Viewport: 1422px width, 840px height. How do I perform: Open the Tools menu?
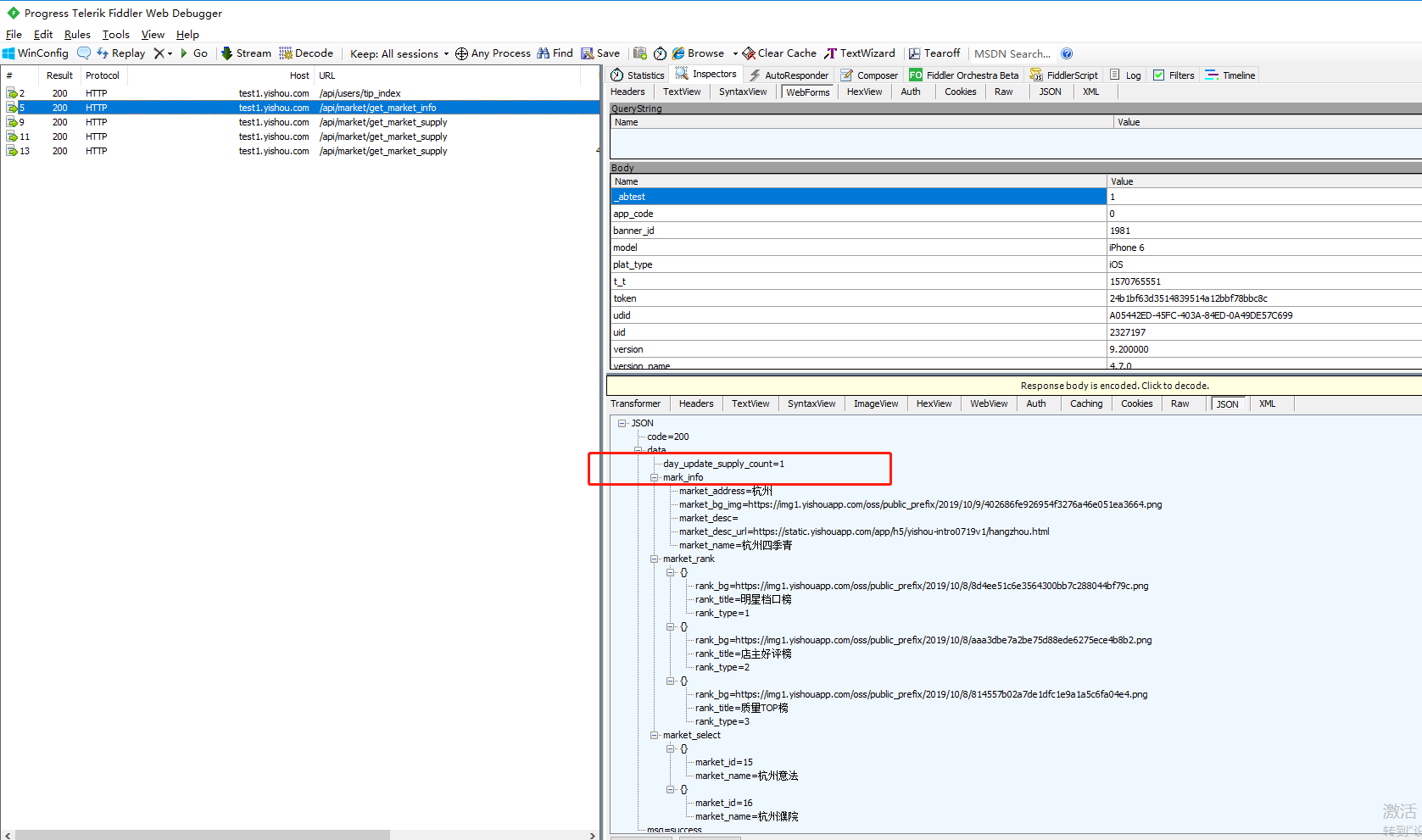tap(116, 35)
